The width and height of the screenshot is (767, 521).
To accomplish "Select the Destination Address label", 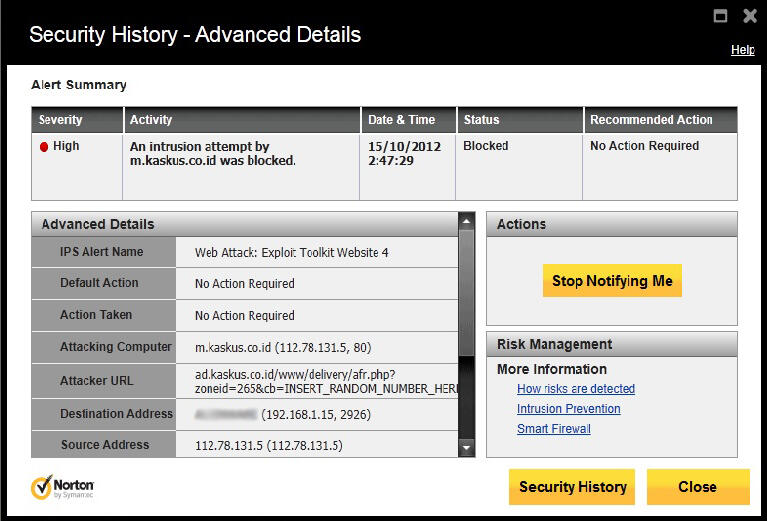I will coord(116,414).
